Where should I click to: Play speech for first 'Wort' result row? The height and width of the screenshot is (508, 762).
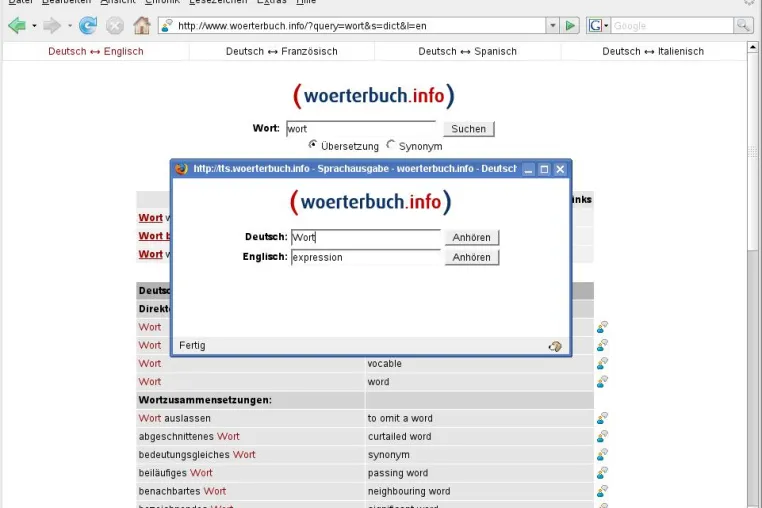pyautogui.click(x=603, y=327)
